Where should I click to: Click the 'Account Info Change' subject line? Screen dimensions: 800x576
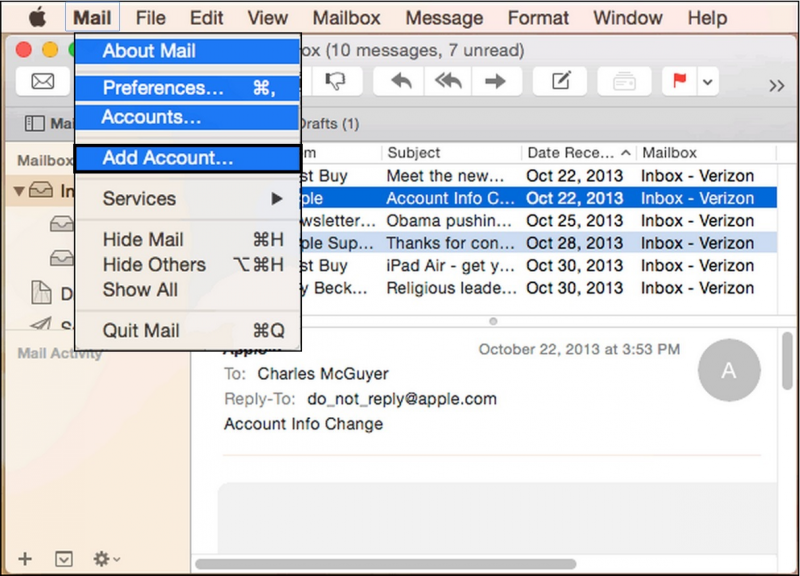(x=304, y=424)
